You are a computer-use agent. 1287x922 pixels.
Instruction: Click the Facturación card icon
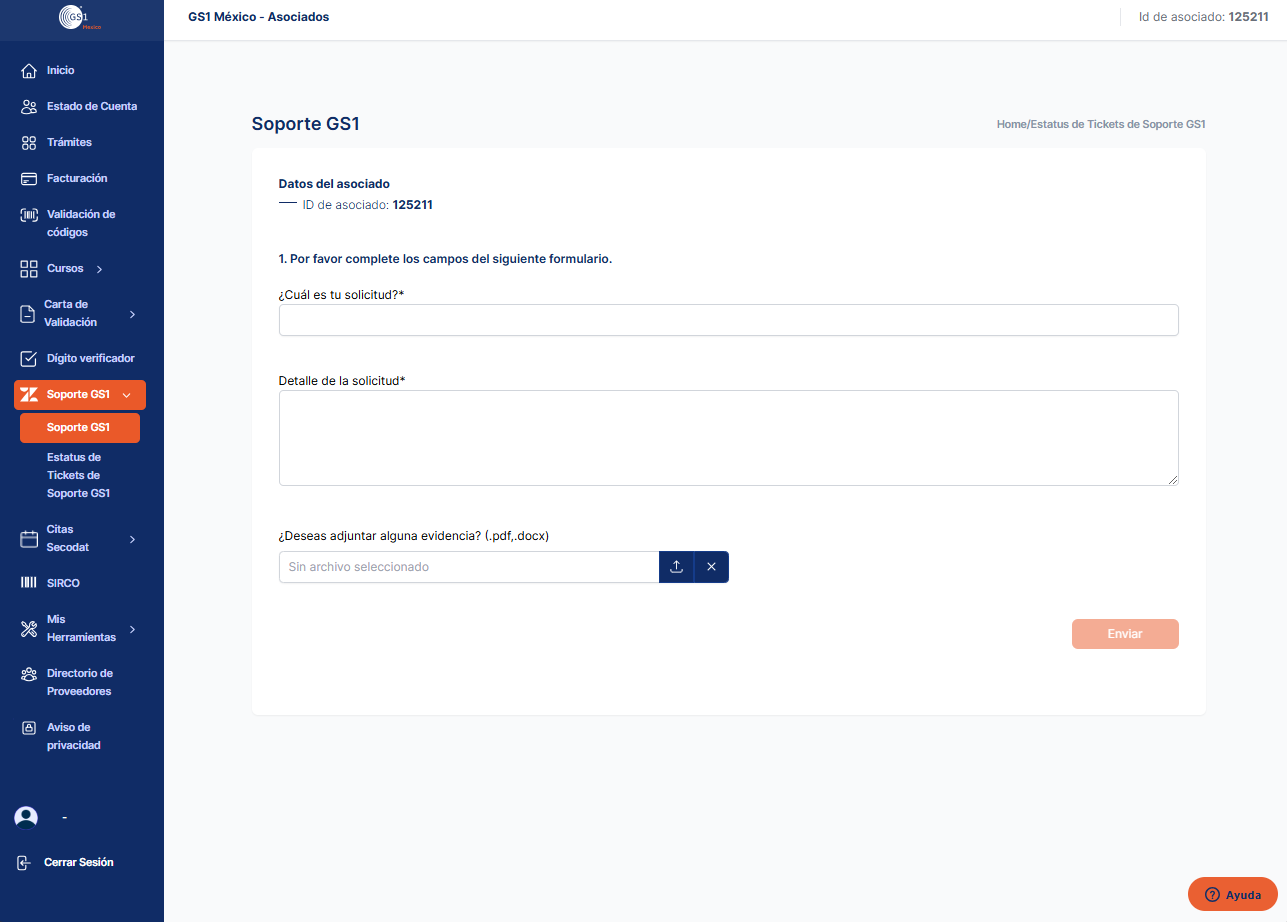29,179
